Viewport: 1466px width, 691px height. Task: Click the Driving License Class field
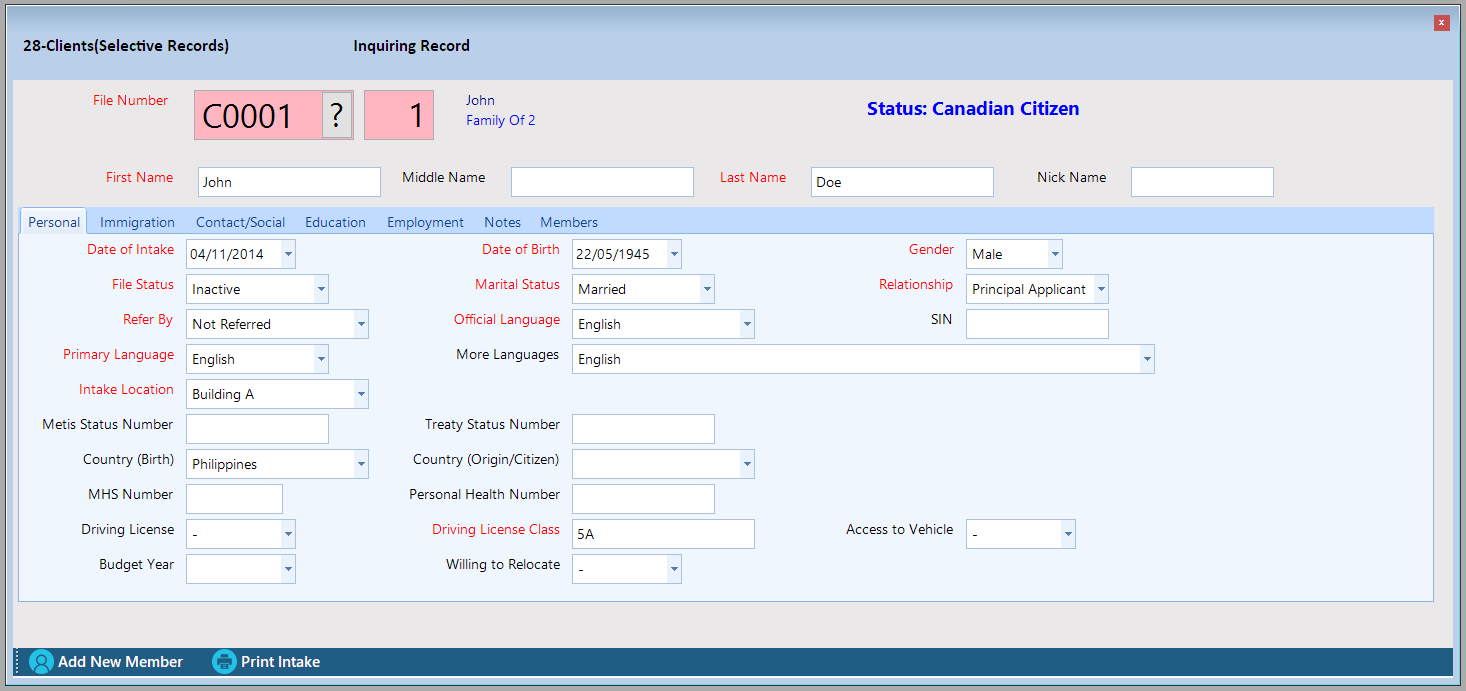[x=663, y=534]
